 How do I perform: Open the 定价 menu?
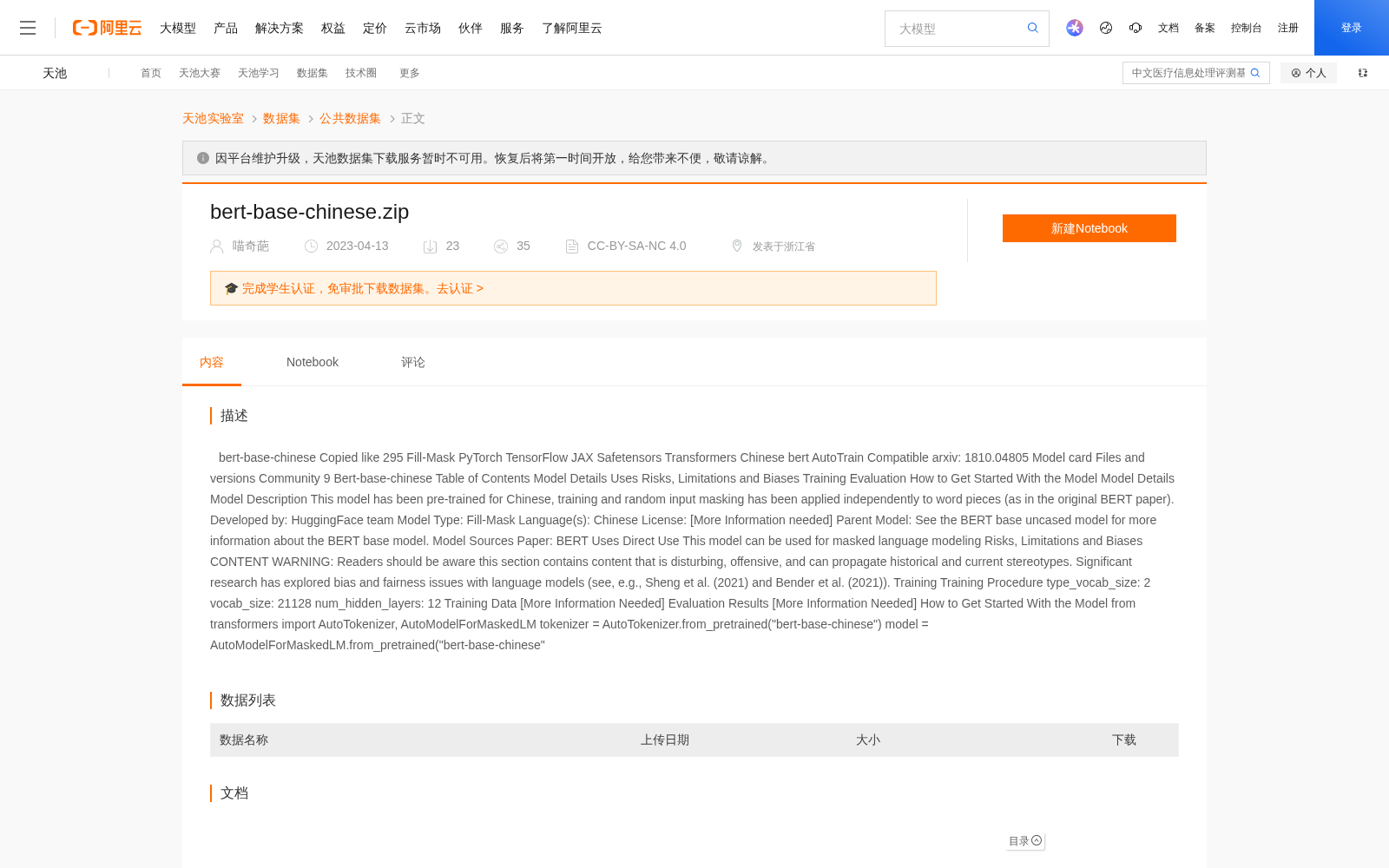[375, 28]
